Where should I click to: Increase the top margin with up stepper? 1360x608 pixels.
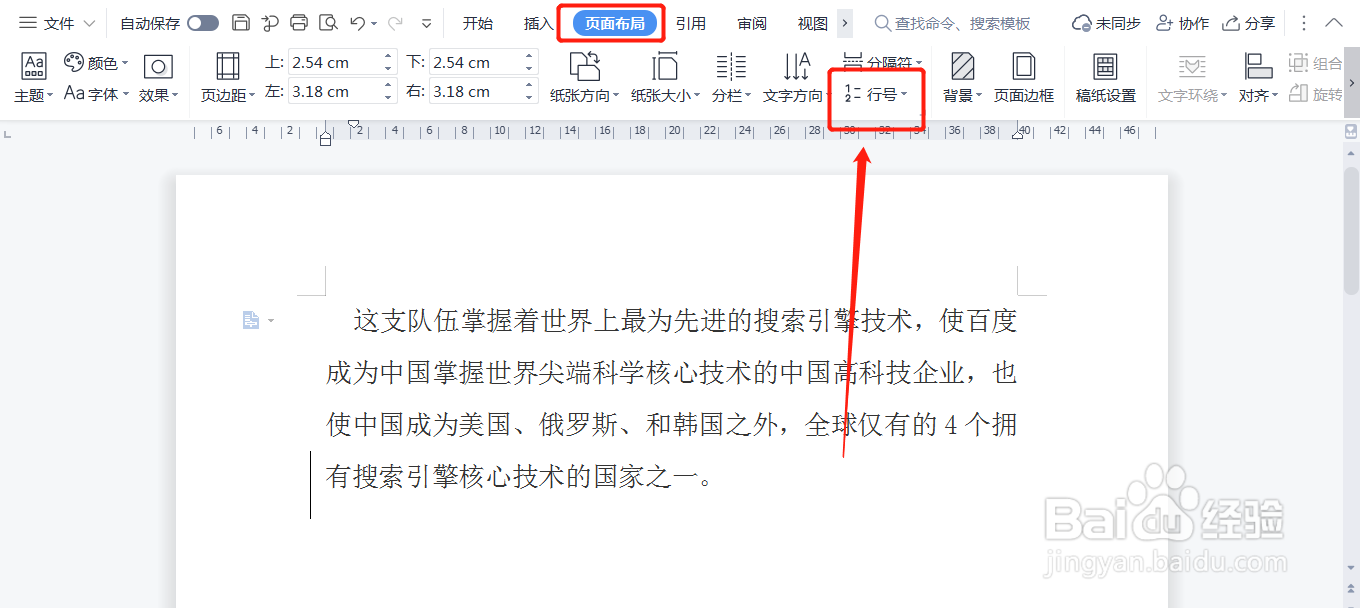(389, 56)
